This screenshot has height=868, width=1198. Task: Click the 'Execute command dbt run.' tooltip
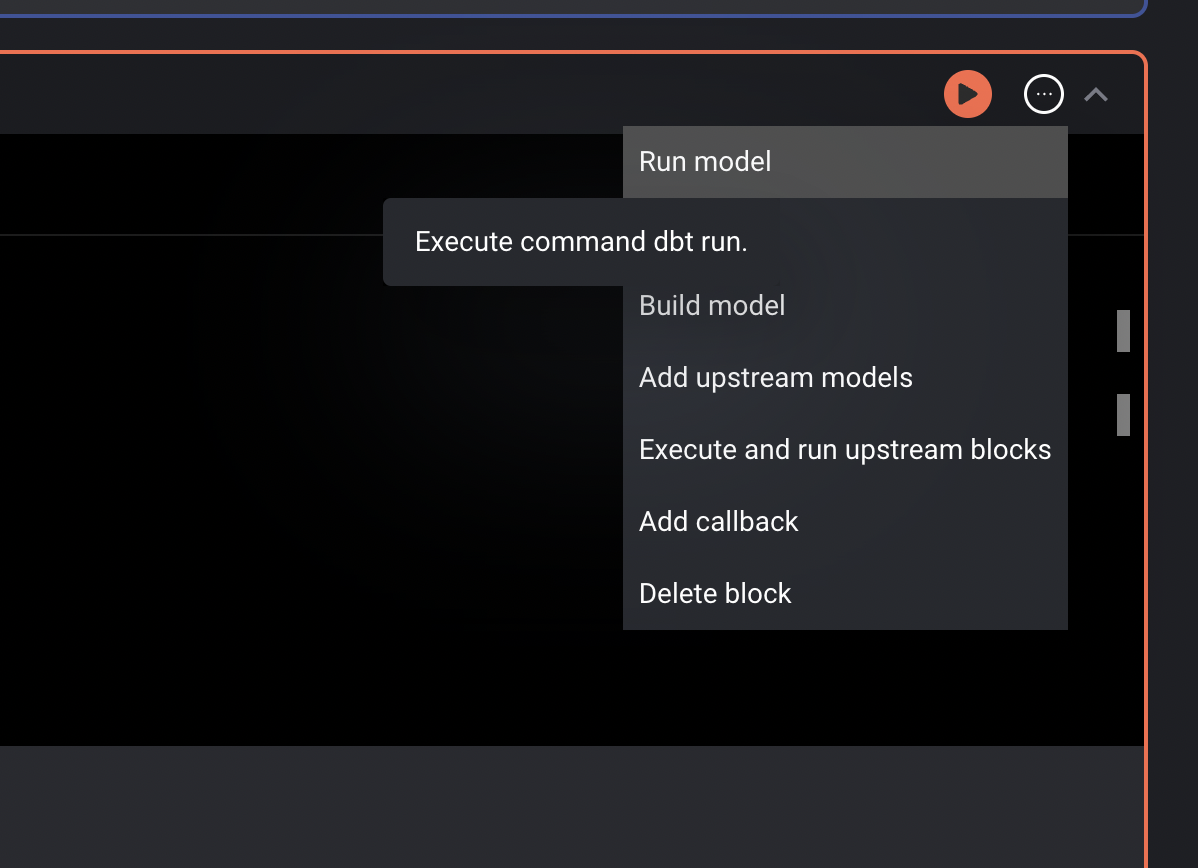point(581,241)
